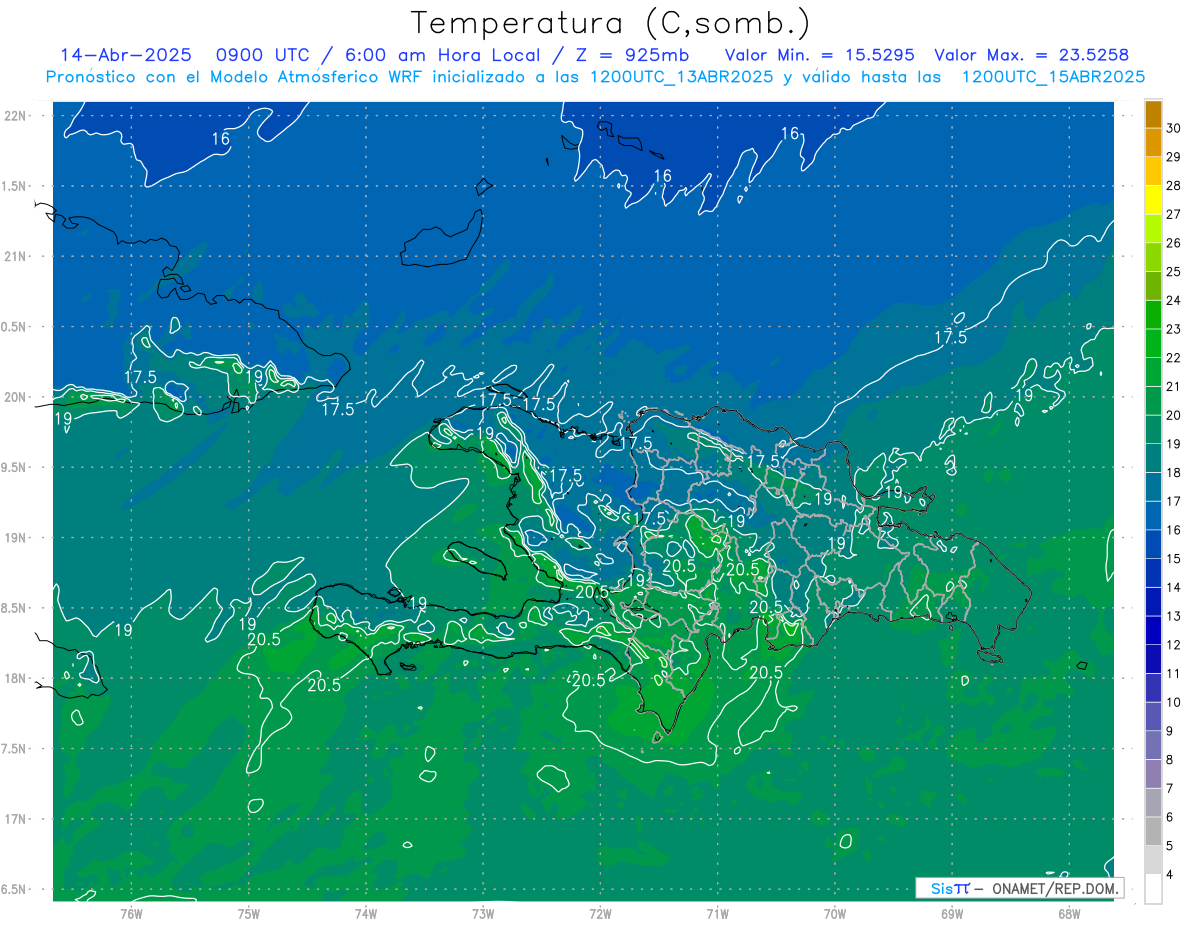Click "Valor Min. = 15.5295" text
This screenshot has width=1200, height=927.
pos(819,55)
